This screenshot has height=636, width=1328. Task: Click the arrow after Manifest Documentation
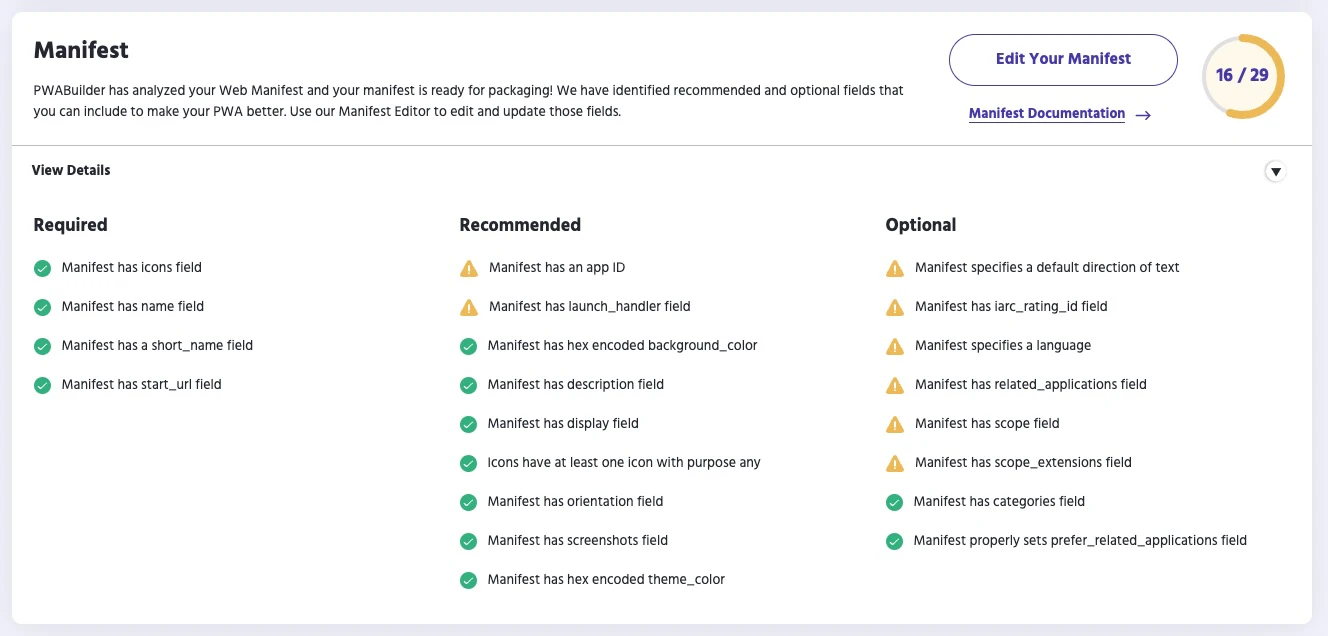(1143, 115)
